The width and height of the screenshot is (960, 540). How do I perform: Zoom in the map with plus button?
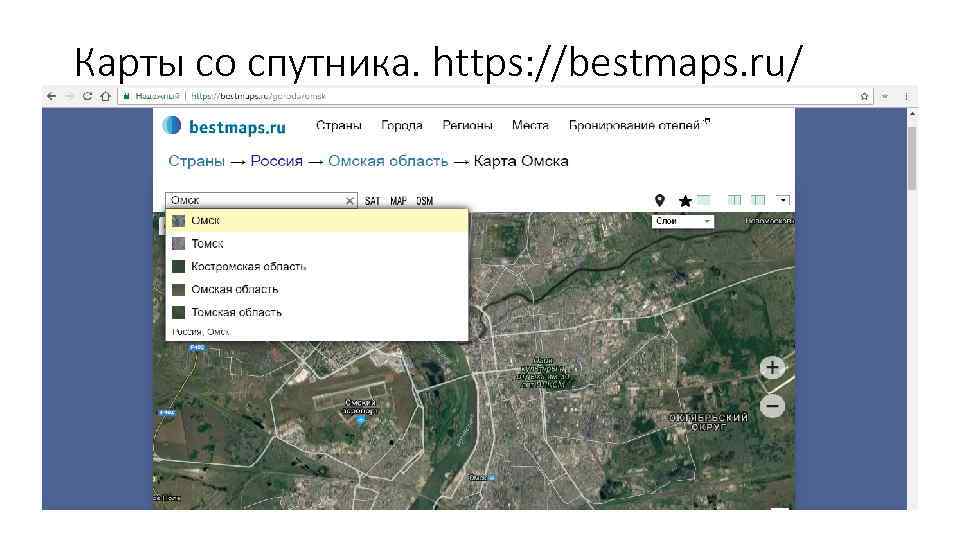pyautogui.click(x=772, y=367)
